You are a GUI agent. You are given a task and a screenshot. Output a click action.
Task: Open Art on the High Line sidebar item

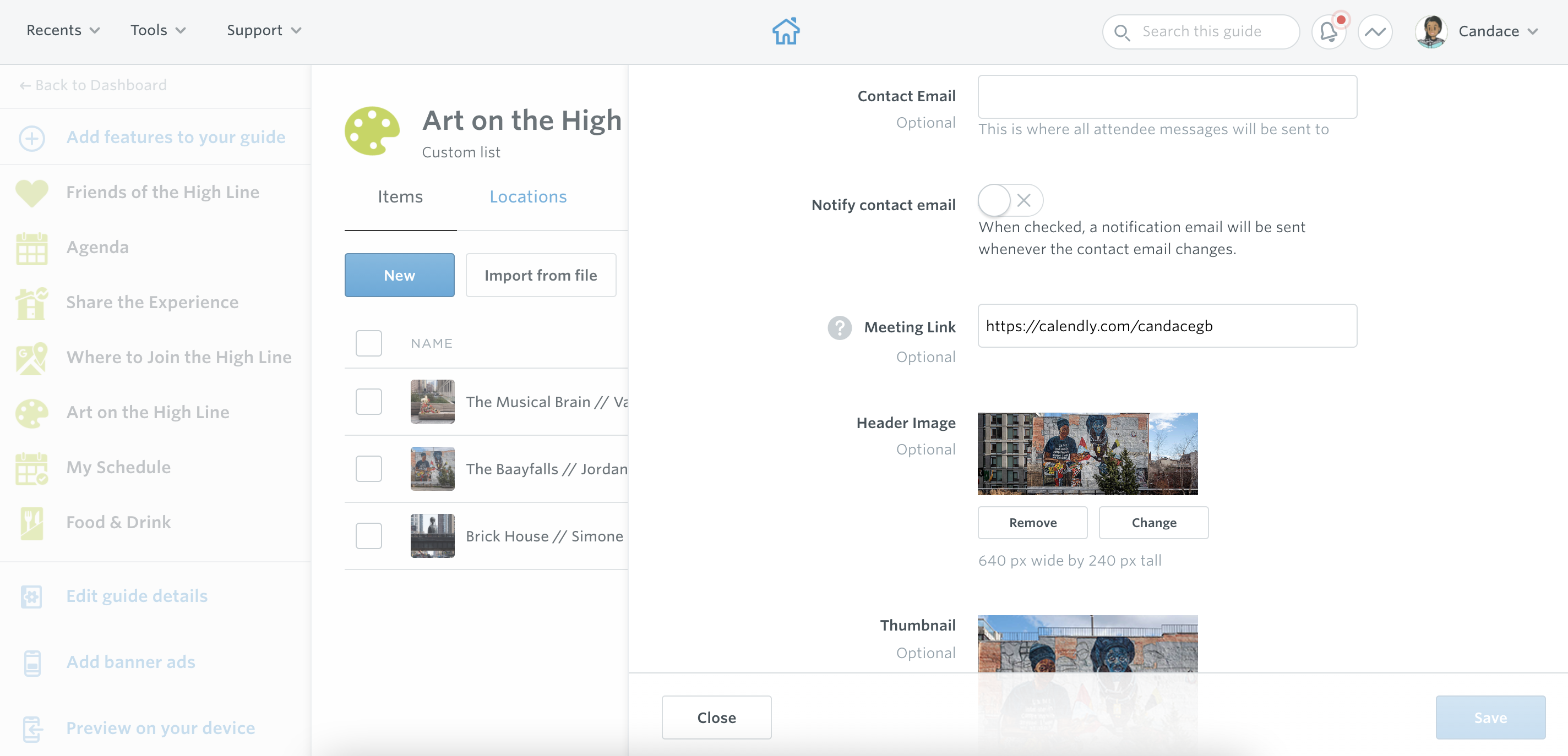(x=148, y=412)
